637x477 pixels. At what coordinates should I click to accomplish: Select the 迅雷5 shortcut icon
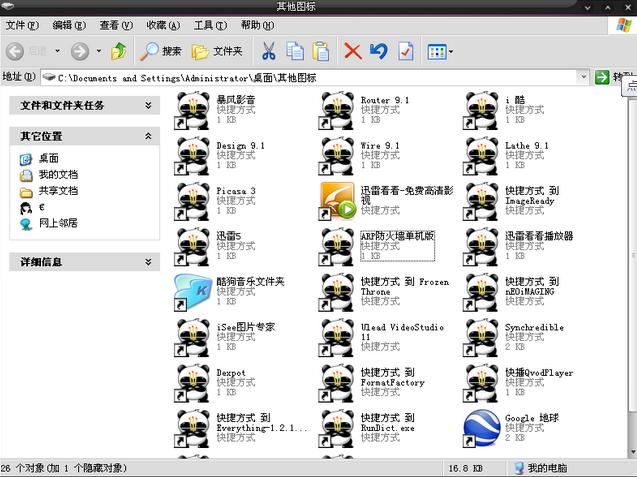[x=192, y=247]
